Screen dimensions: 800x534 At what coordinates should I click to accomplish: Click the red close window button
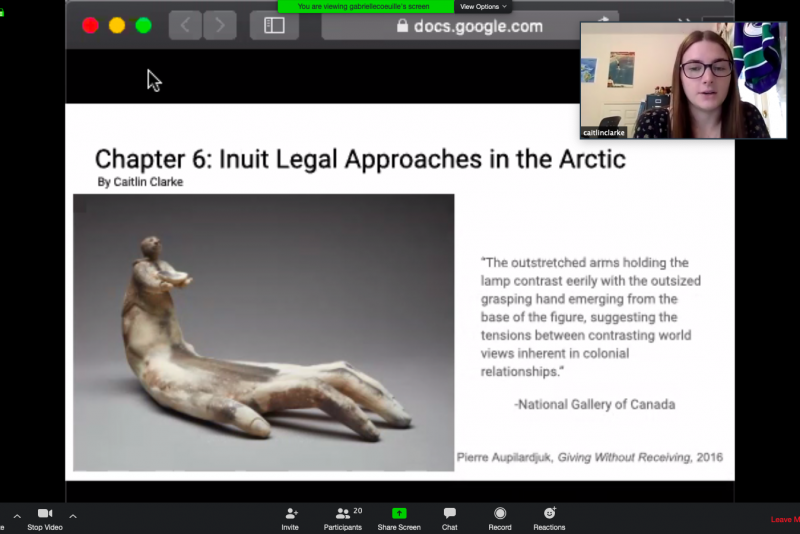pyautogui.click(x=90, y=26)
